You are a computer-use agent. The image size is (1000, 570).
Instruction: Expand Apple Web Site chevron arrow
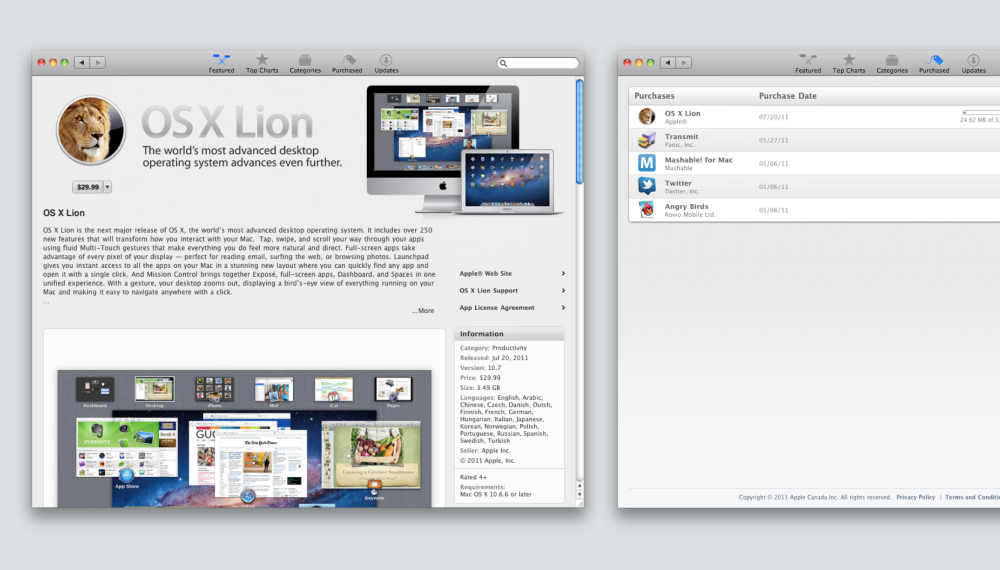coord(563,274)
